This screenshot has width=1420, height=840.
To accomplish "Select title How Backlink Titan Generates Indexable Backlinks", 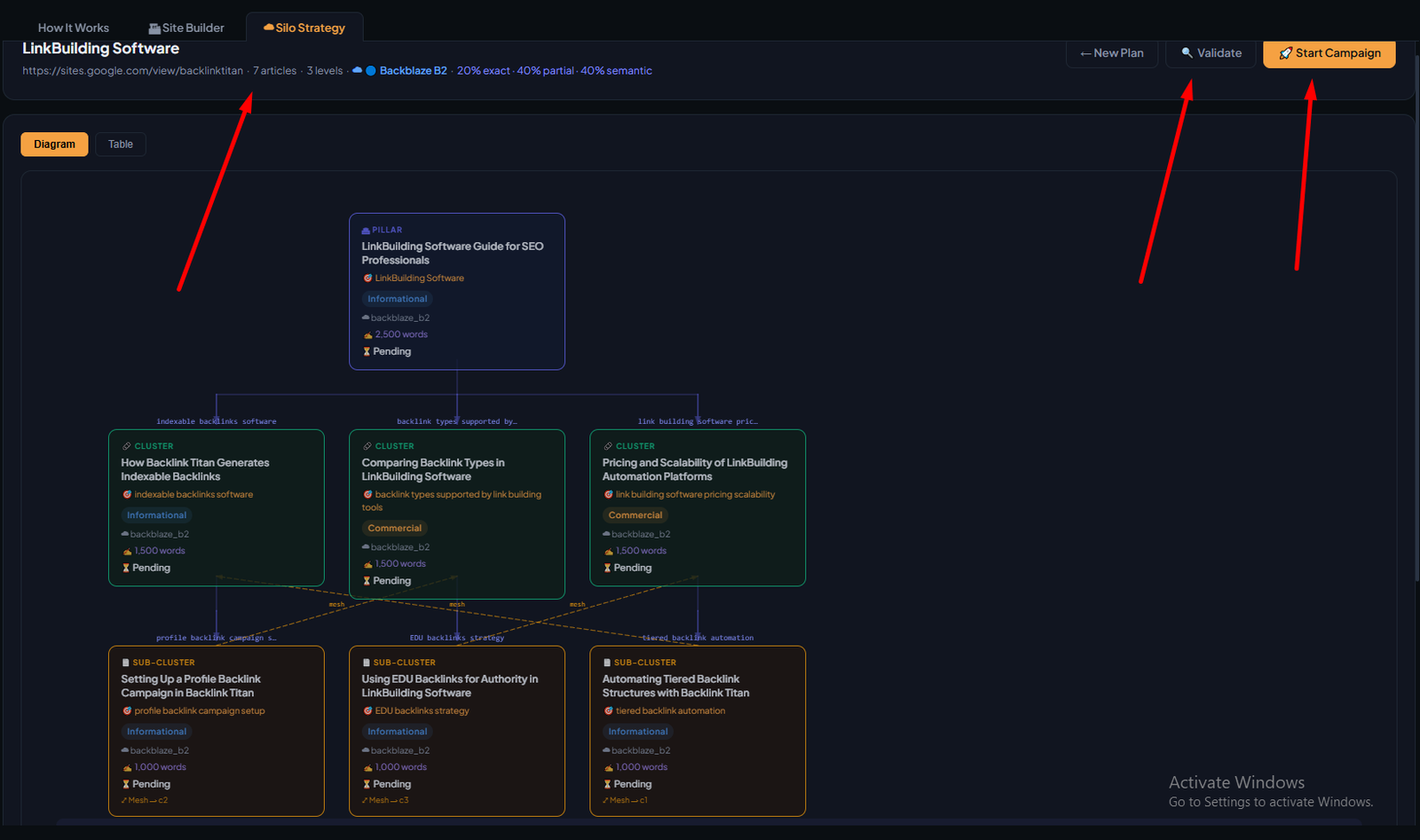I will [195, 470].
